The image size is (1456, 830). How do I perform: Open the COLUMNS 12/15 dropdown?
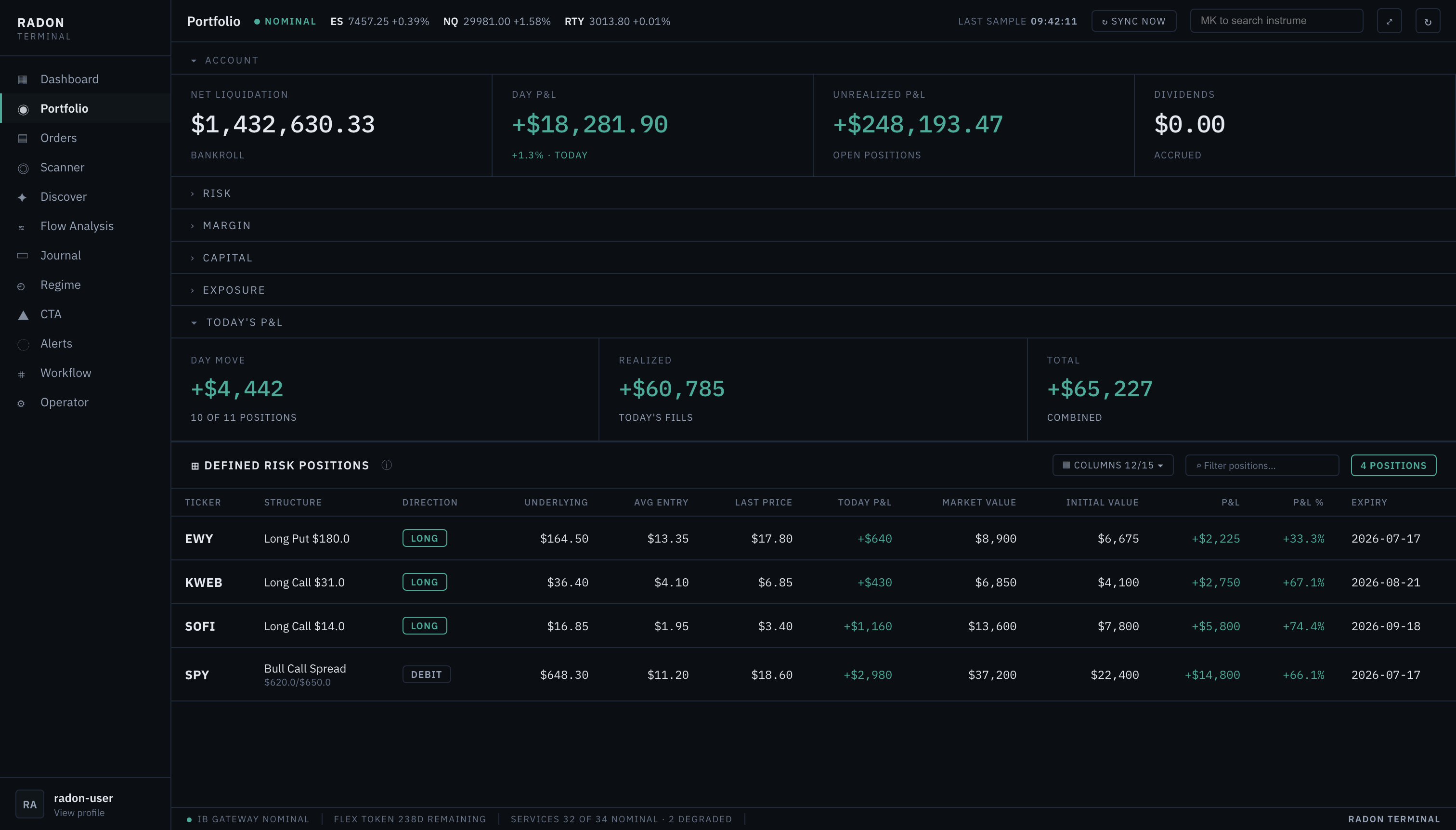(x=1113, y=465)
